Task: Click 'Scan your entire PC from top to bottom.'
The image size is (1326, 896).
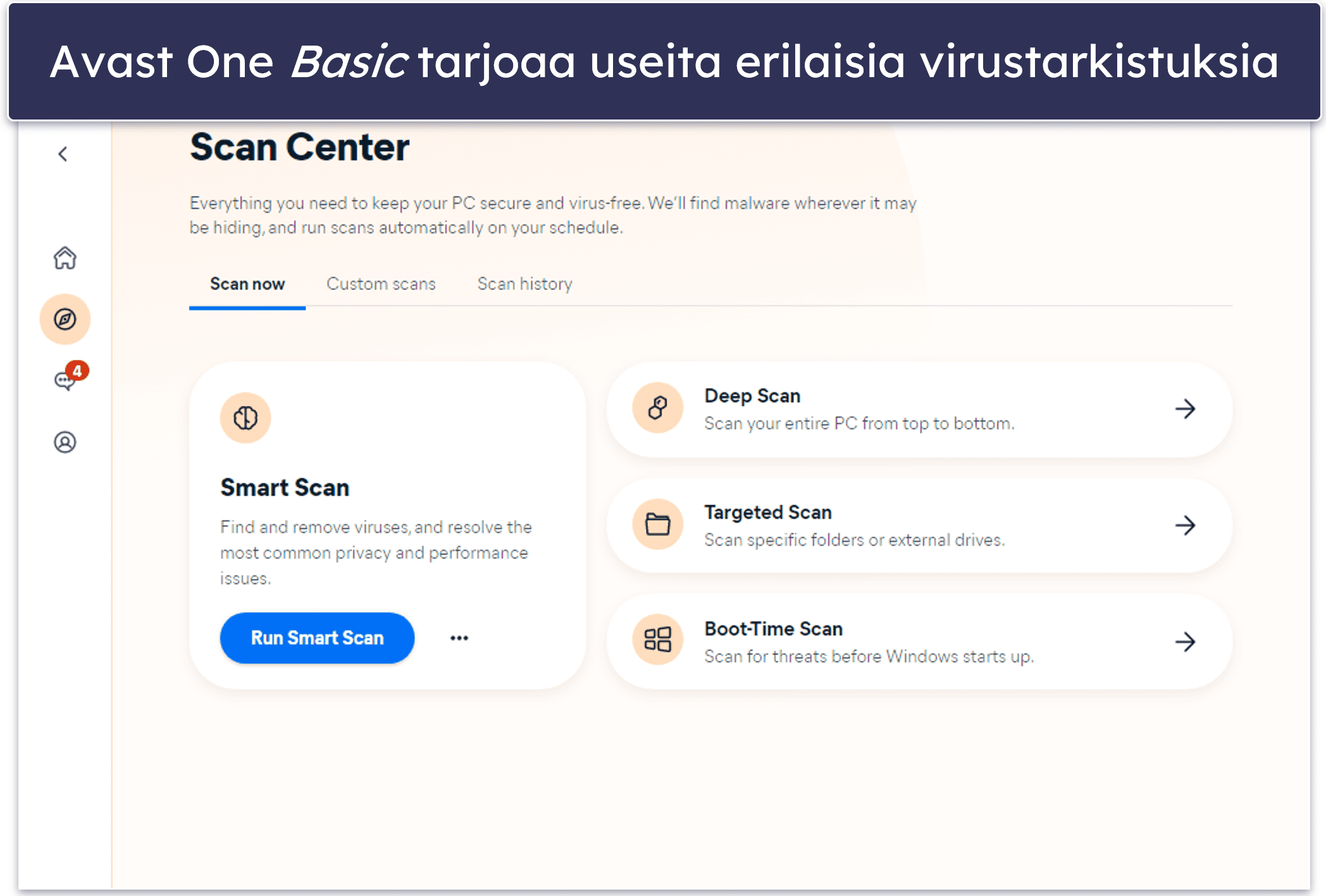Action: 859,423
